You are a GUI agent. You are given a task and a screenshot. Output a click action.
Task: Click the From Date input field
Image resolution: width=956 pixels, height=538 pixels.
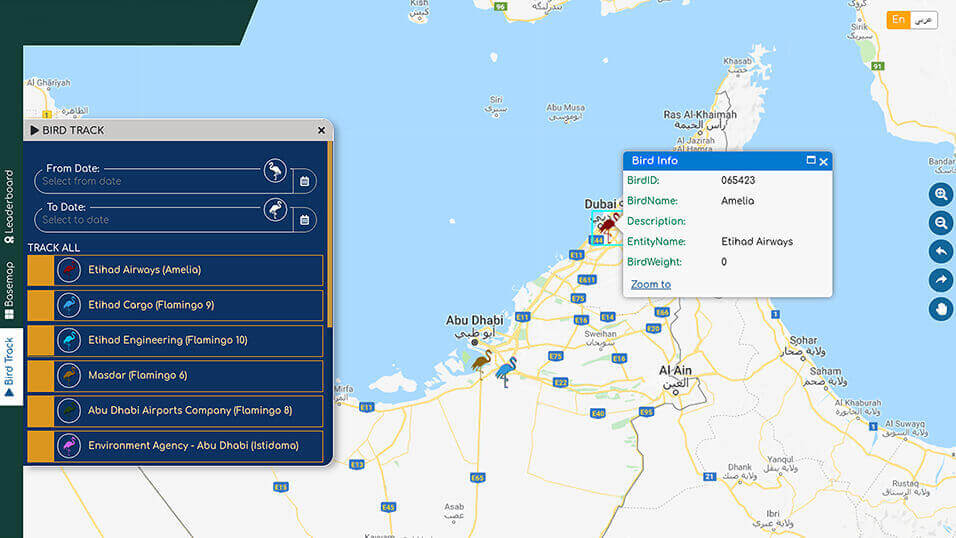163,181
